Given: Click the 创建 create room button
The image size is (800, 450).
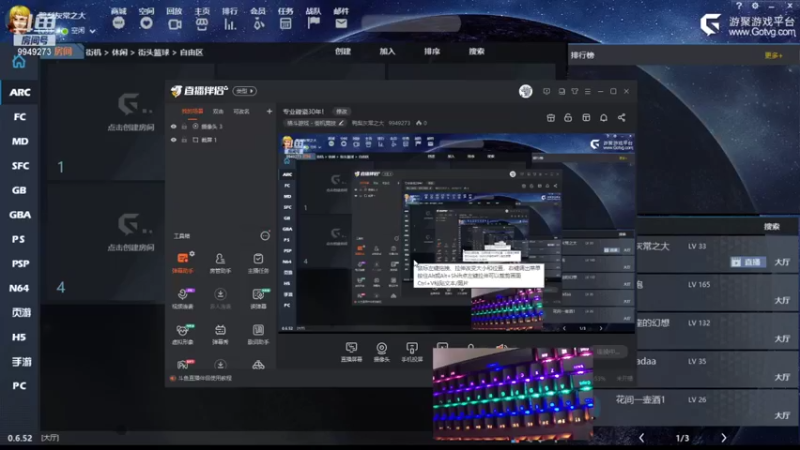Looking at the screenshot, I should tap(343, 52).
